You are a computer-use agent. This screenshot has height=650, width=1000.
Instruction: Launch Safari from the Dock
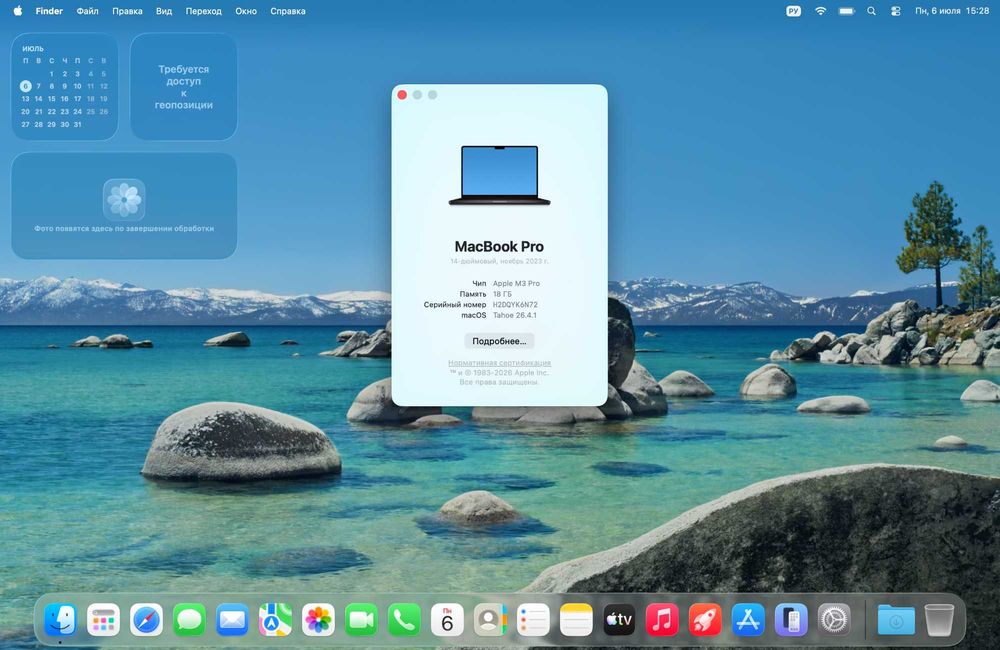pos(146,619)
